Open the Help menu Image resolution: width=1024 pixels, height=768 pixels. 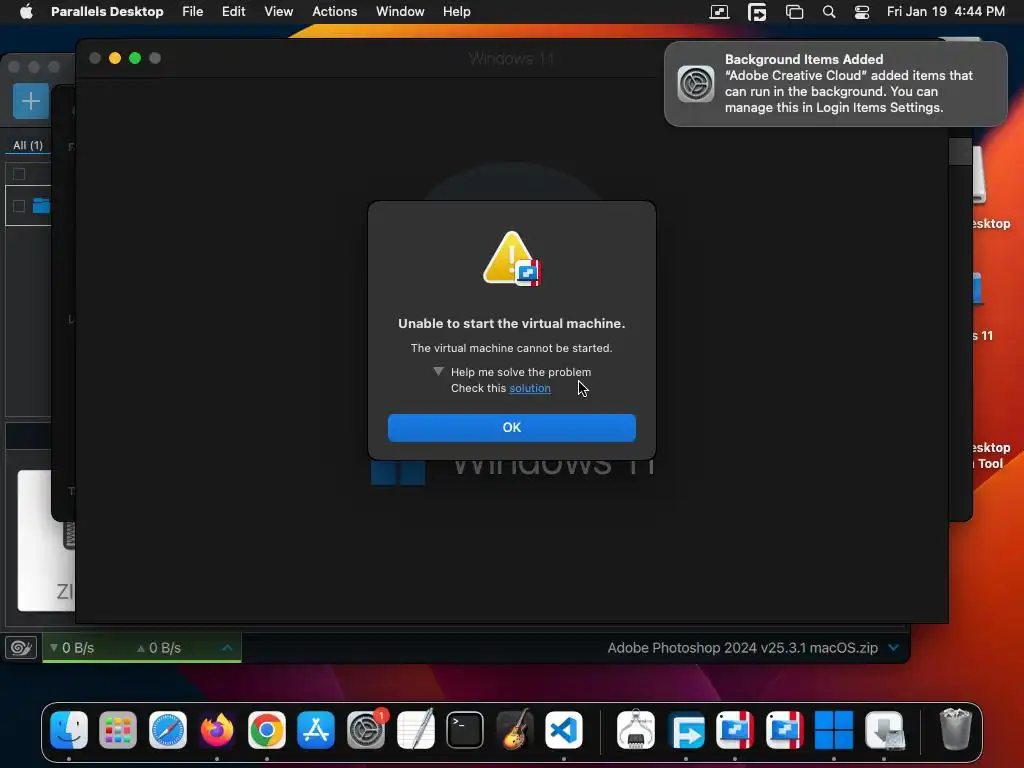456,11
